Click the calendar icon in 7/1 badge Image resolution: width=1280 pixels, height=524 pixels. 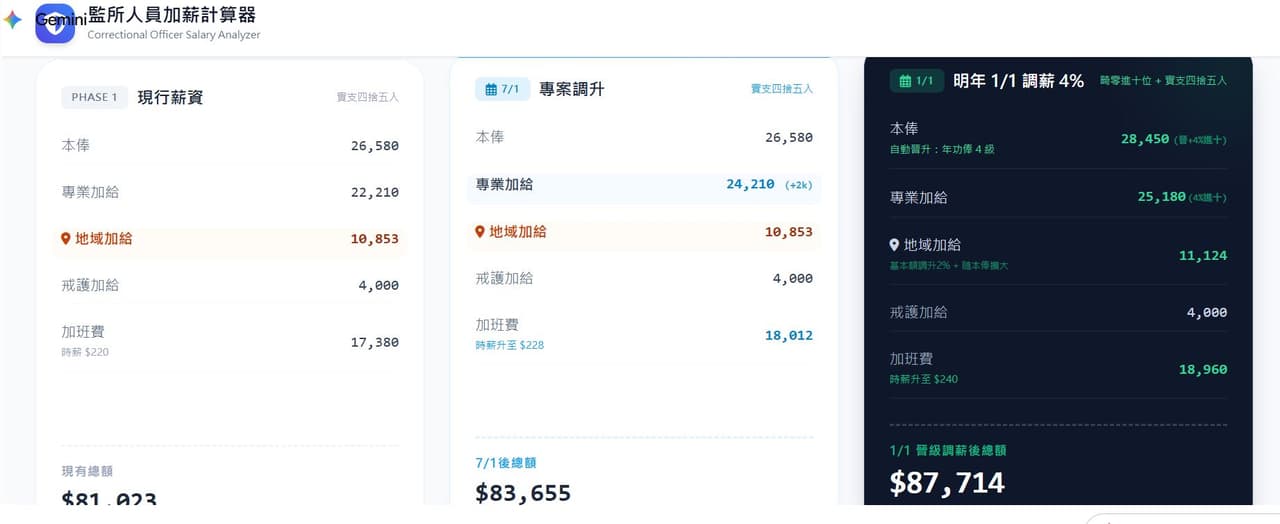pyautogui.click(x=491, y=89)
